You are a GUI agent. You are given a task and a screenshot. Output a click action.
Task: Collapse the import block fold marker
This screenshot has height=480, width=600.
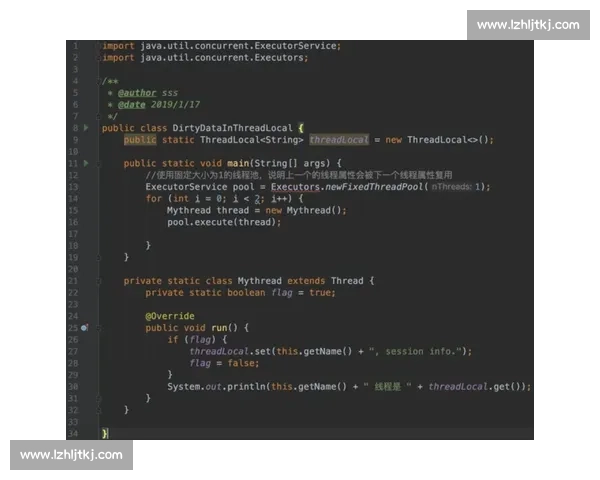[99, 46]
